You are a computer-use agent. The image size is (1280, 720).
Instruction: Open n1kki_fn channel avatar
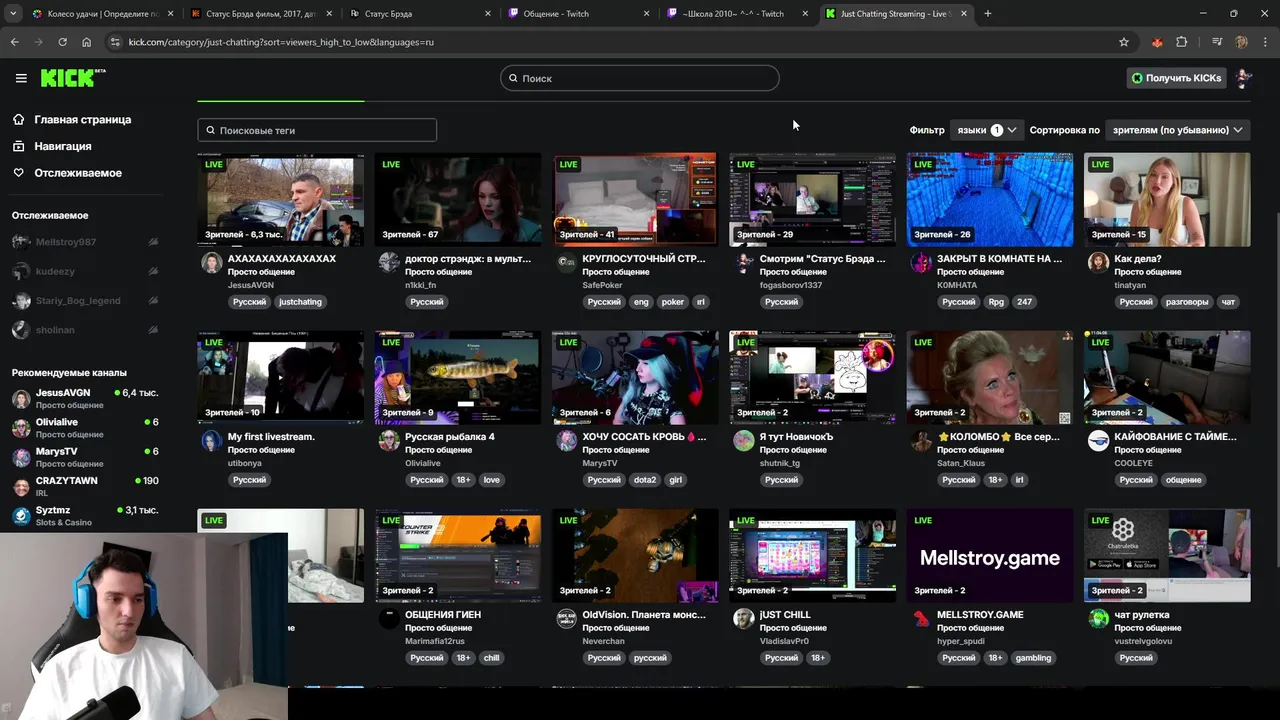coord(389,263)
